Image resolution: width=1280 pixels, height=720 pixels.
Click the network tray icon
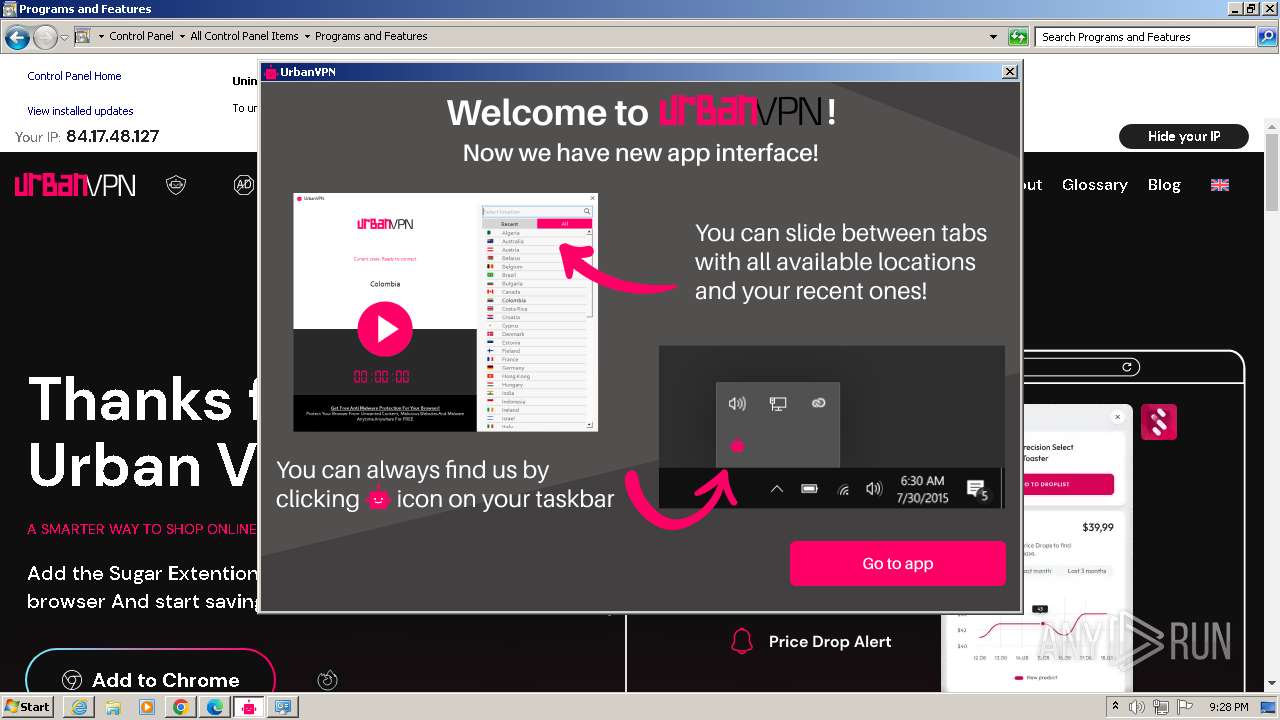[x=1162, y=707]
